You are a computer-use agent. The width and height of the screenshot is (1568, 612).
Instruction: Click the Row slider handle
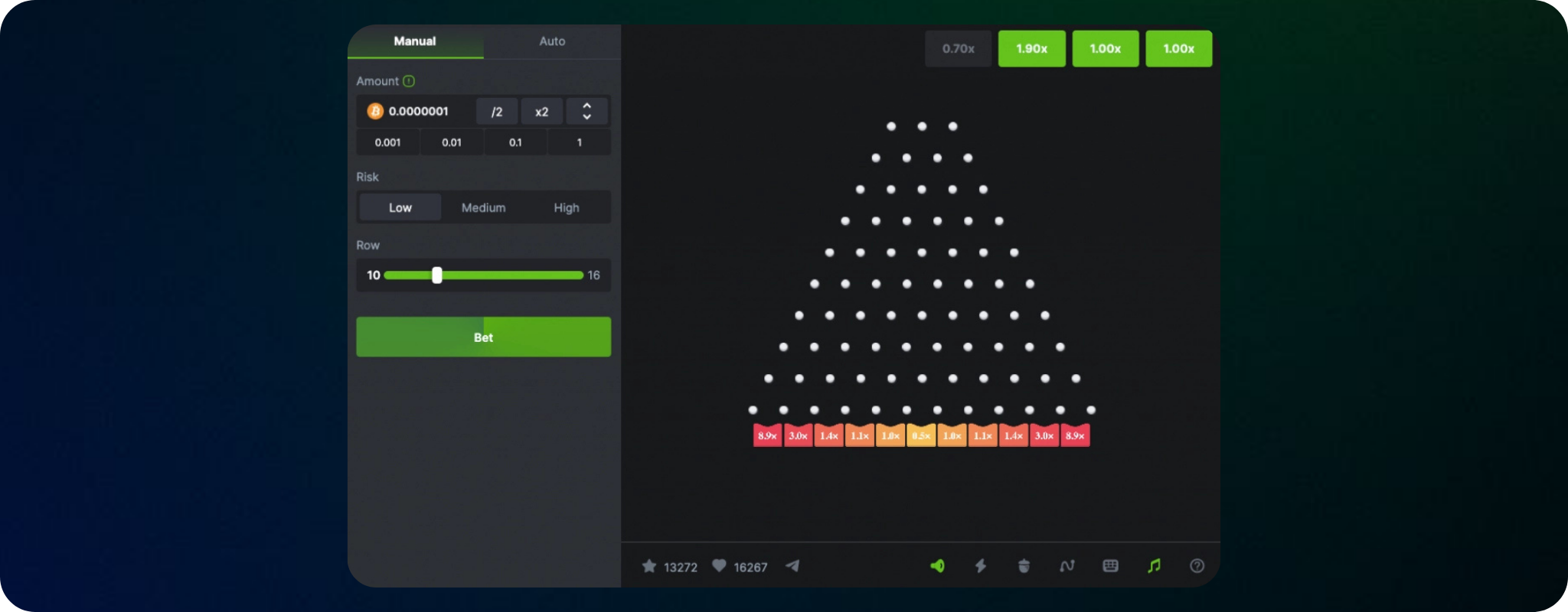pos(437,275)
